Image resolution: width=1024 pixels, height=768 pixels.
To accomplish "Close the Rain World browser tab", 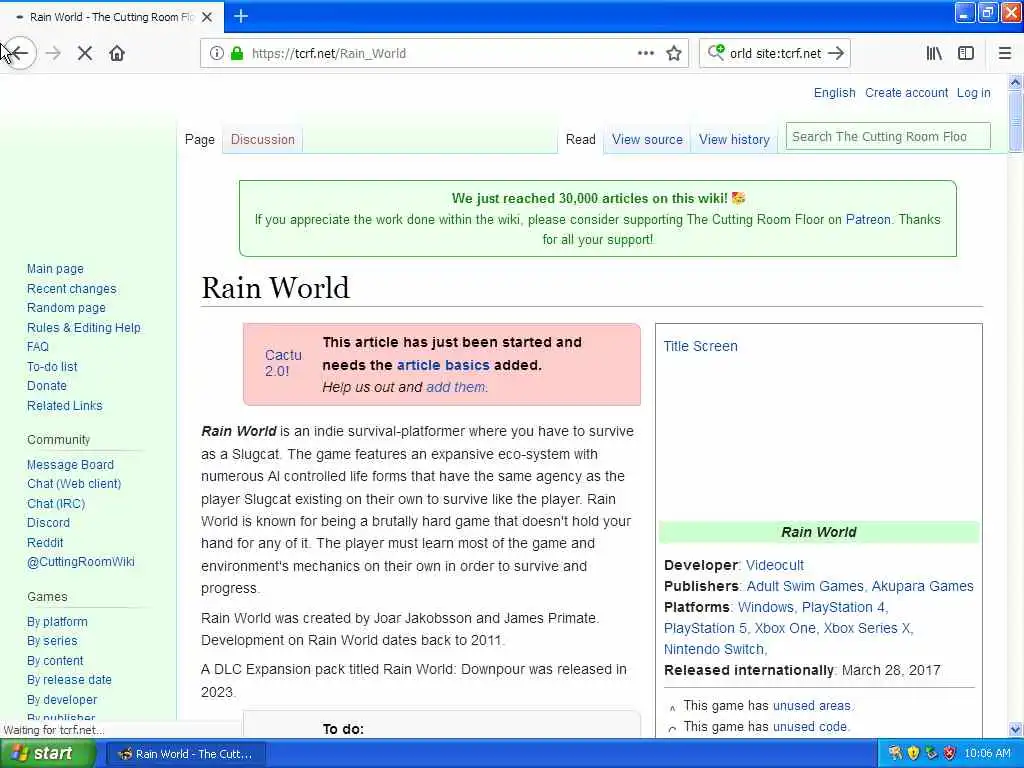I will [x=207, y=17].
